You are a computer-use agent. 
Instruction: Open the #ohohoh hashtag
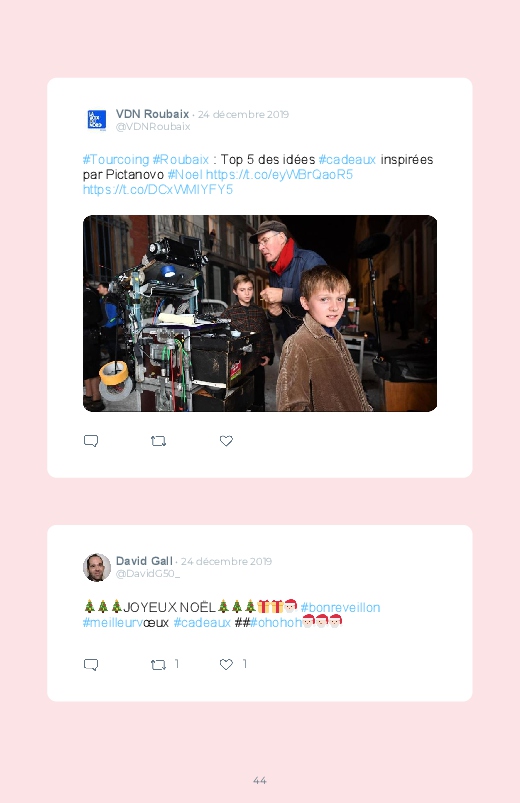point(276,623)
